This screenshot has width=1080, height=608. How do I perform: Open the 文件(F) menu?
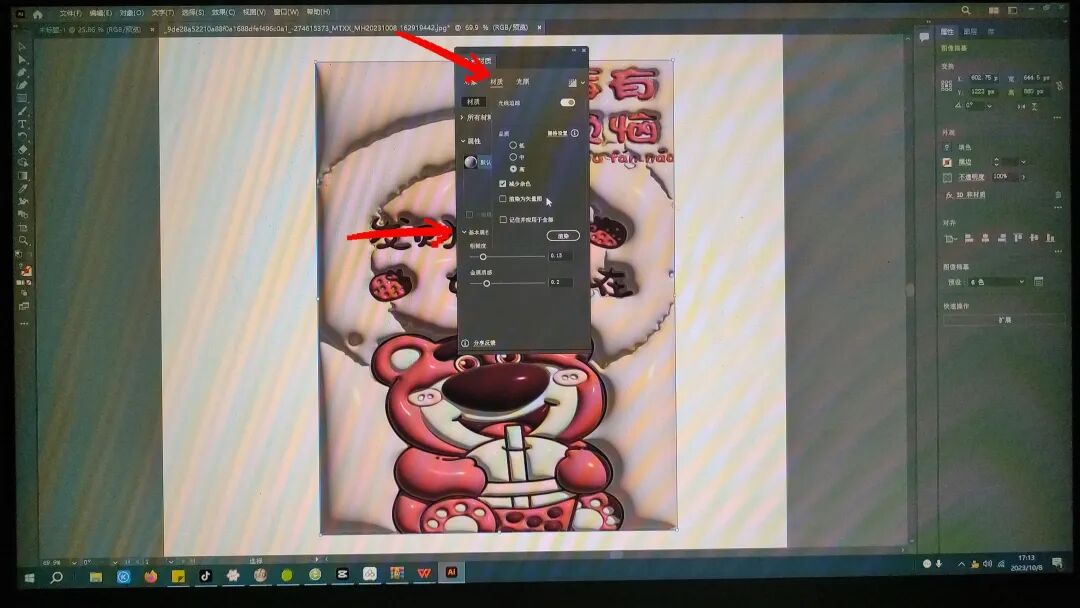[70, 13]
